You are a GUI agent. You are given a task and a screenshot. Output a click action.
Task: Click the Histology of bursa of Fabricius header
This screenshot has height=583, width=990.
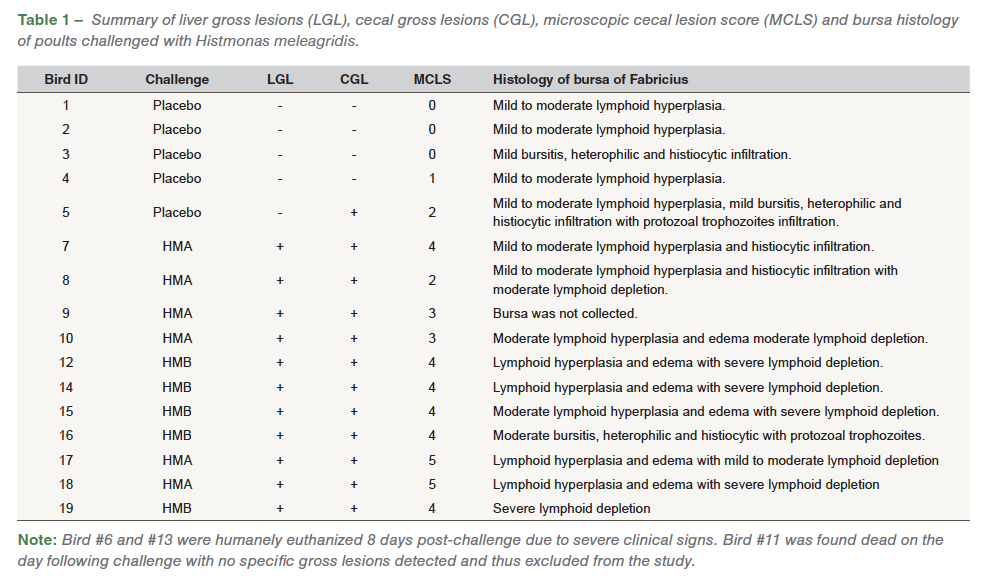tap(590, 79)
